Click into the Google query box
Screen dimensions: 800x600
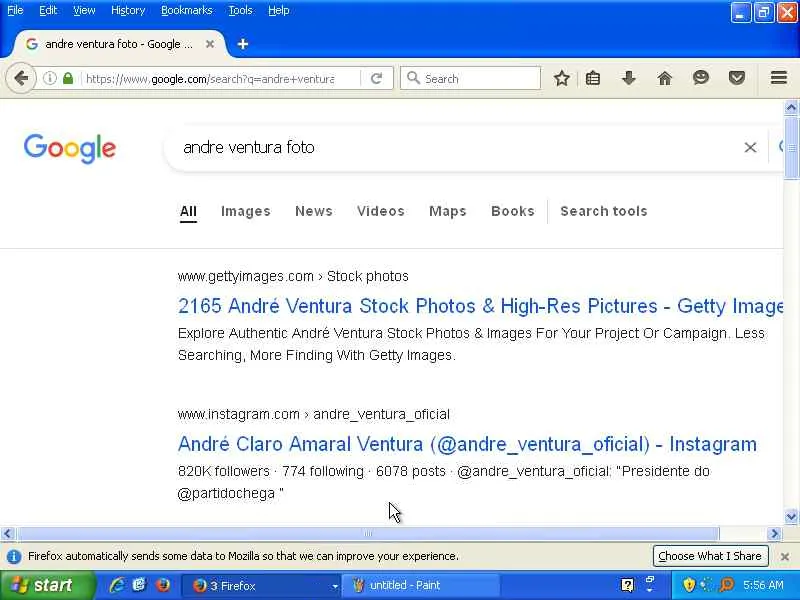point(454,147)
